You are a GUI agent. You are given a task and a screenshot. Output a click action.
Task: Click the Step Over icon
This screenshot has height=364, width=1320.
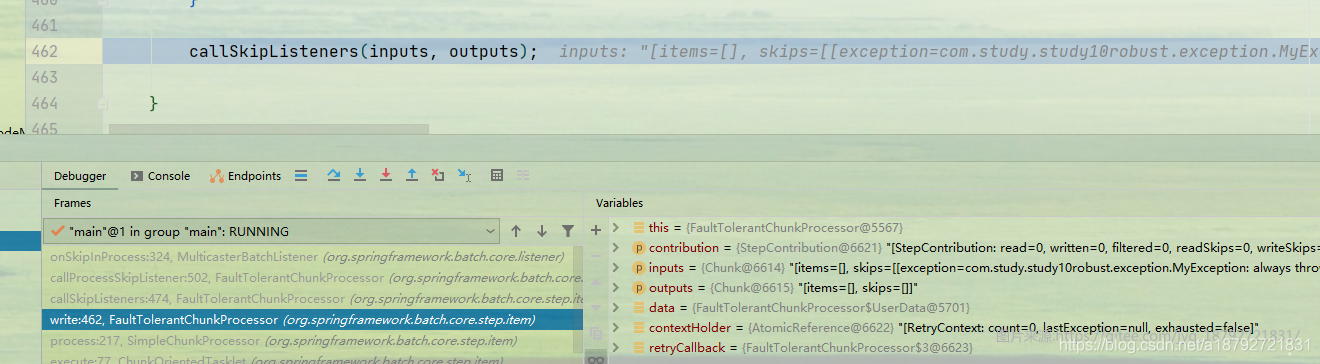pos(334,175)
